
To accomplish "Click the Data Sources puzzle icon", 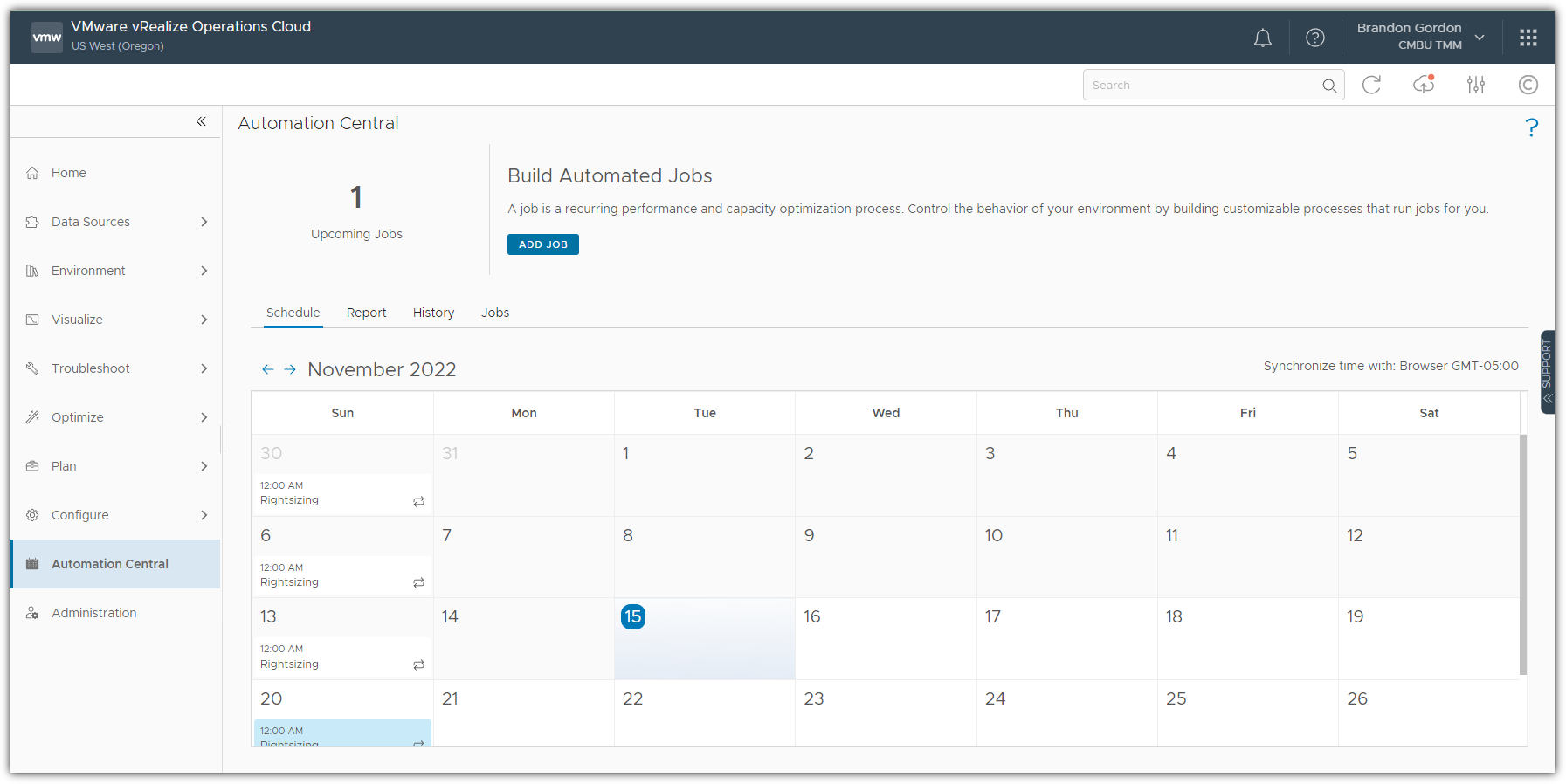I will pyautogui.click(x=32, y=222).
